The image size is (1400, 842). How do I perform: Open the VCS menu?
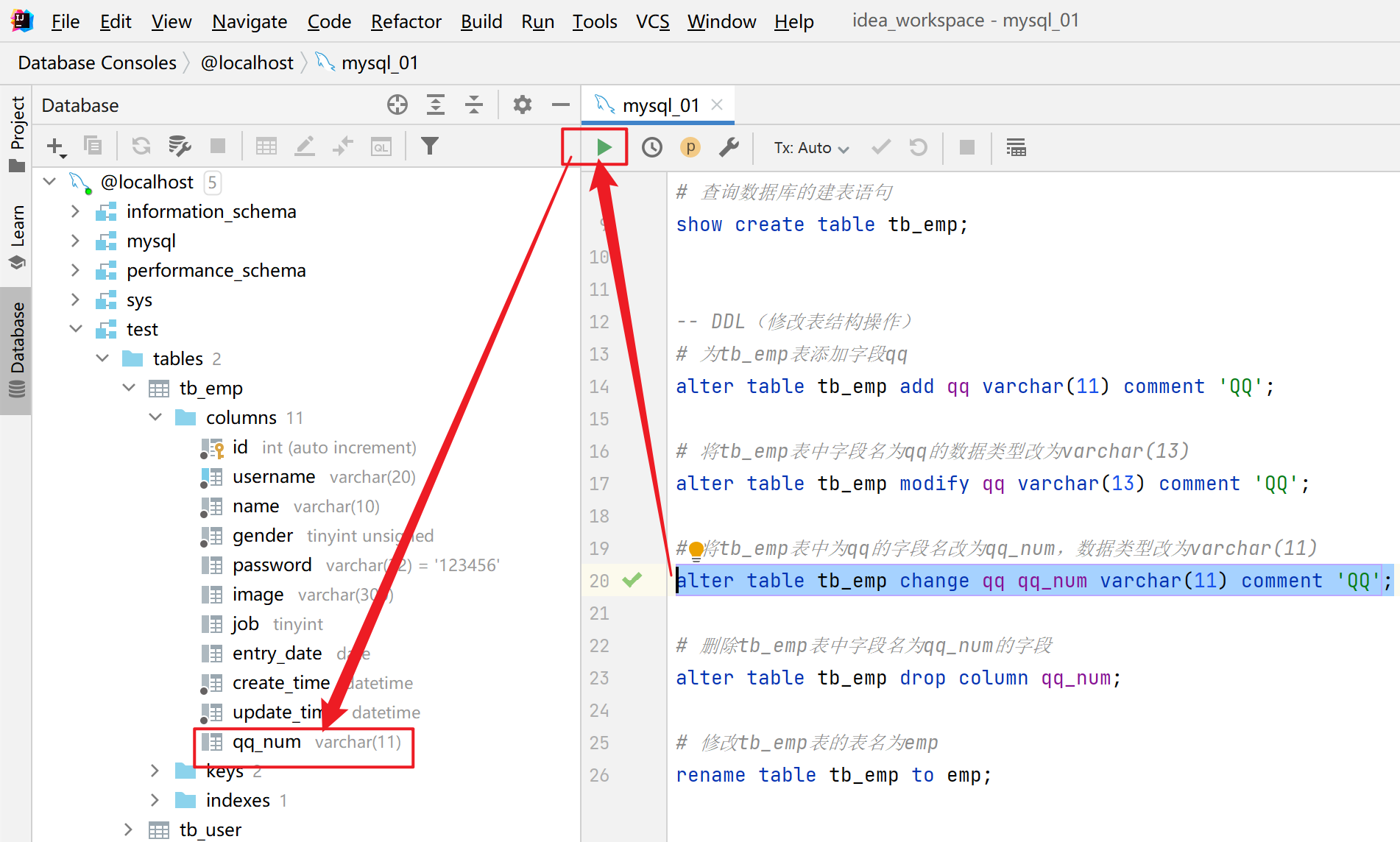click(652, 21)
